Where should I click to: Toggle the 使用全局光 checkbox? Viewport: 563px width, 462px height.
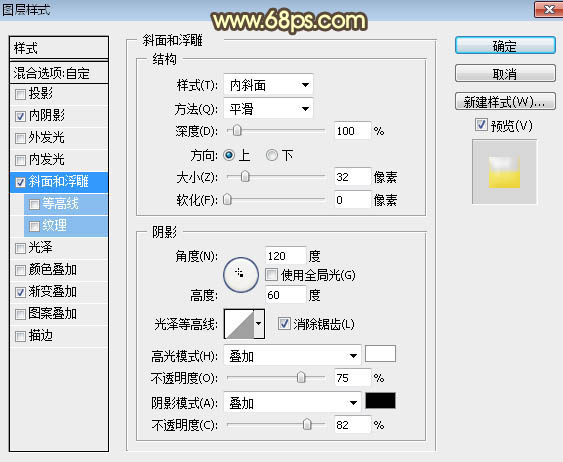(271, 275)
